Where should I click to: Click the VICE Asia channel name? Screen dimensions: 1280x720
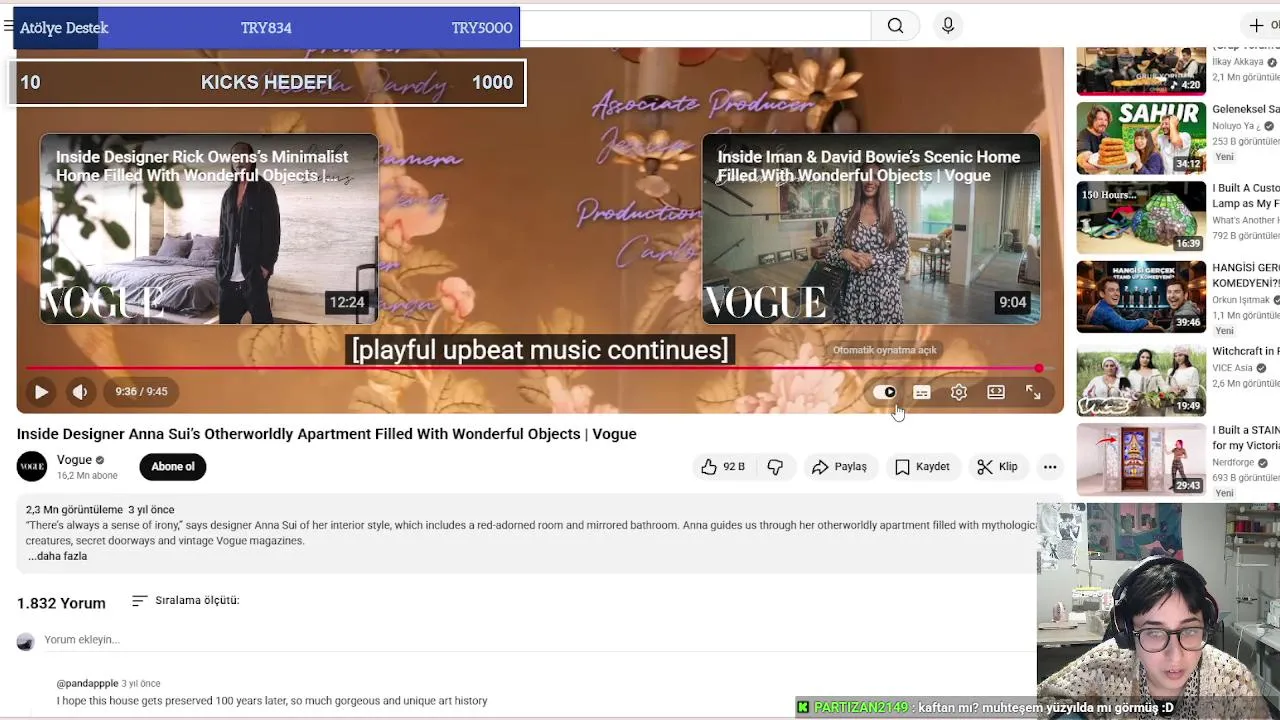click(1232, 368)
